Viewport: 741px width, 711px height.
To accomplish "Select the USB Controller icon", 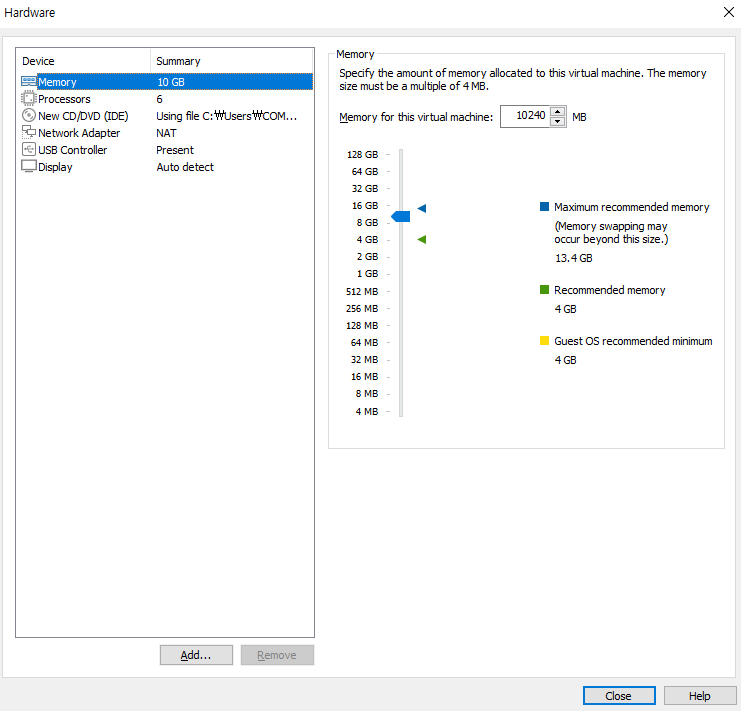I will tap(29, 149).
